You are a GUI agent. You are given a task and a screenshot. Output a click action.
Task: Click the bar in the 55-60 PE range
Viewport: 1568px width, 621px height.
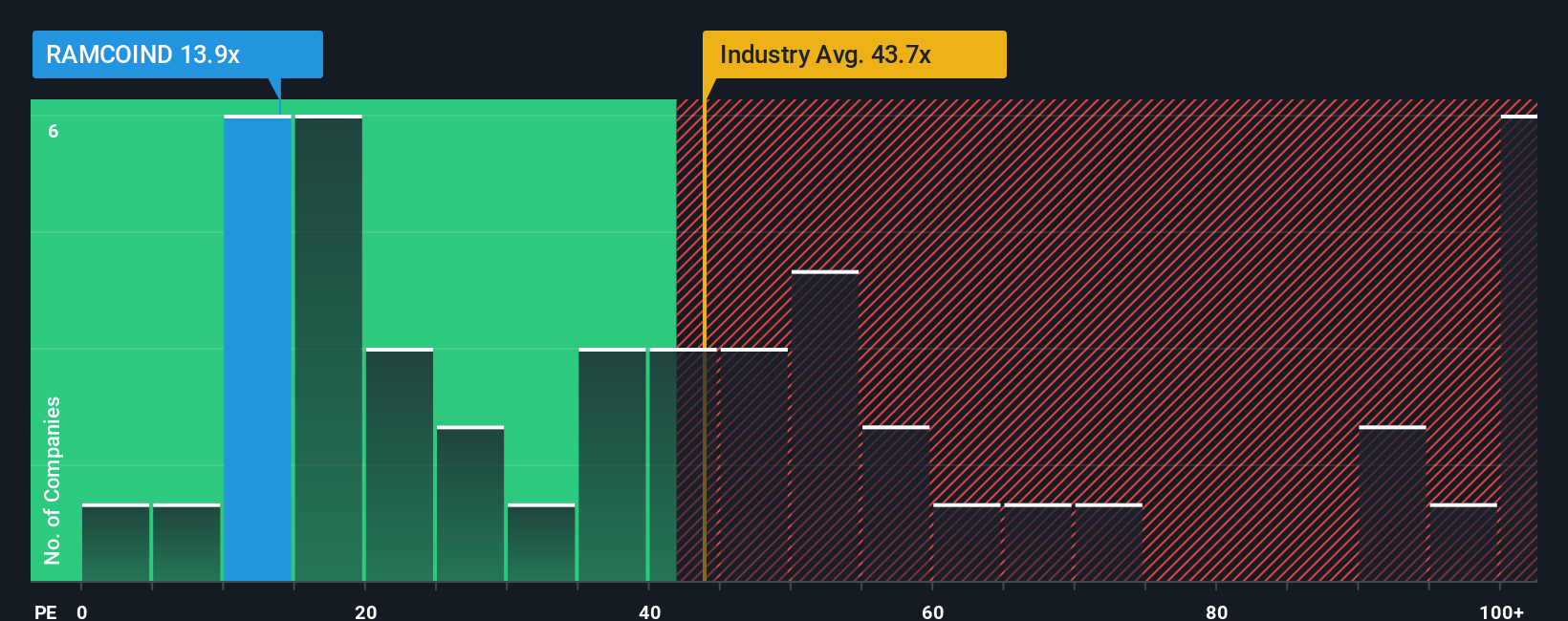tap(896, 503)
